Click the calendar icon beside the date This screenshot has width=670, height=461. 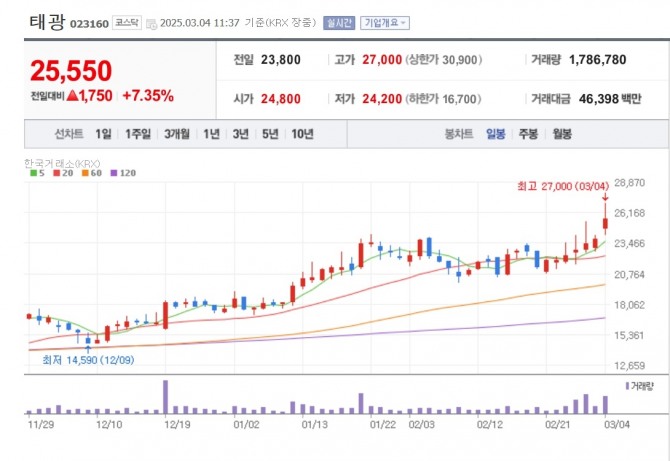(151, 24)
